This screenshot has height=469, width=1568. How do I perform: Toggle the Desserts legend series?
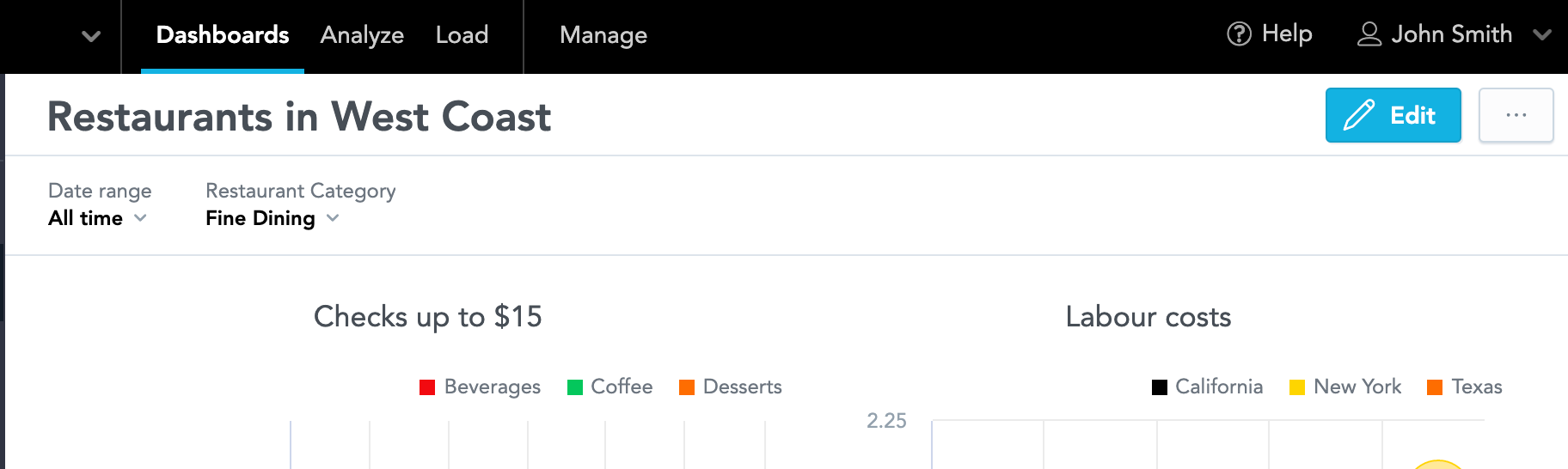tap(731, 387)
